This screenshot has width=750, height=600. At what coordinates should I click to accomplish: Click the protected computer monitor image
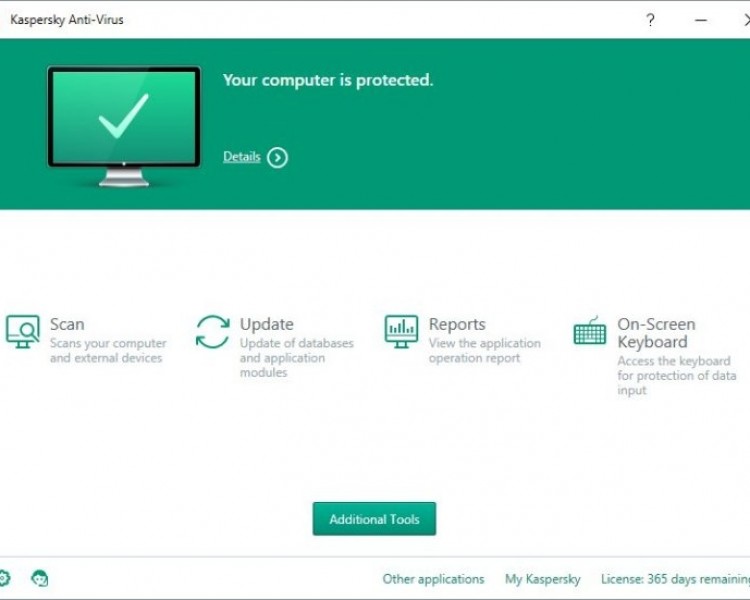coord(124,126)
